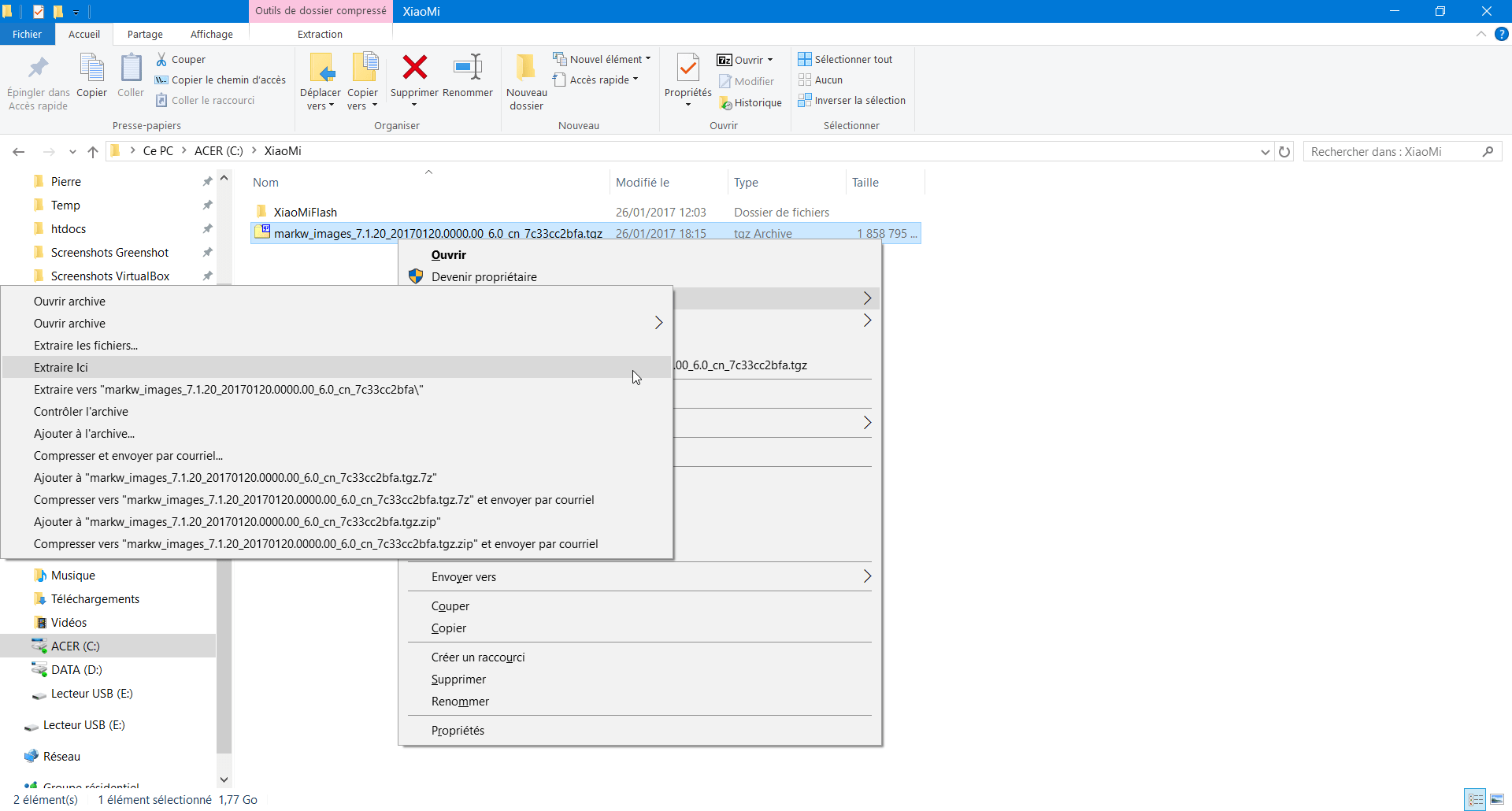Click Créer un raccourci
The height and width of the screenshot is (811, 1512).
tap(639, 657)
